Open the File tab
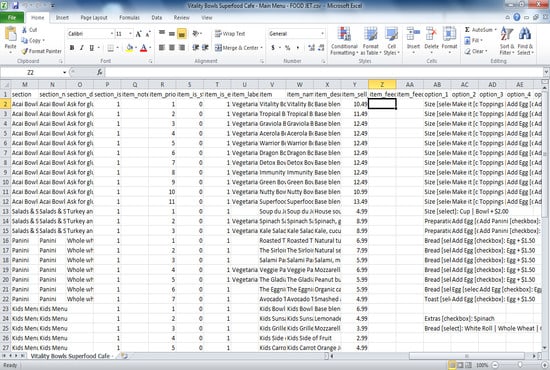The width and height of the screenshot is (550, 370). tap(12, 18)
